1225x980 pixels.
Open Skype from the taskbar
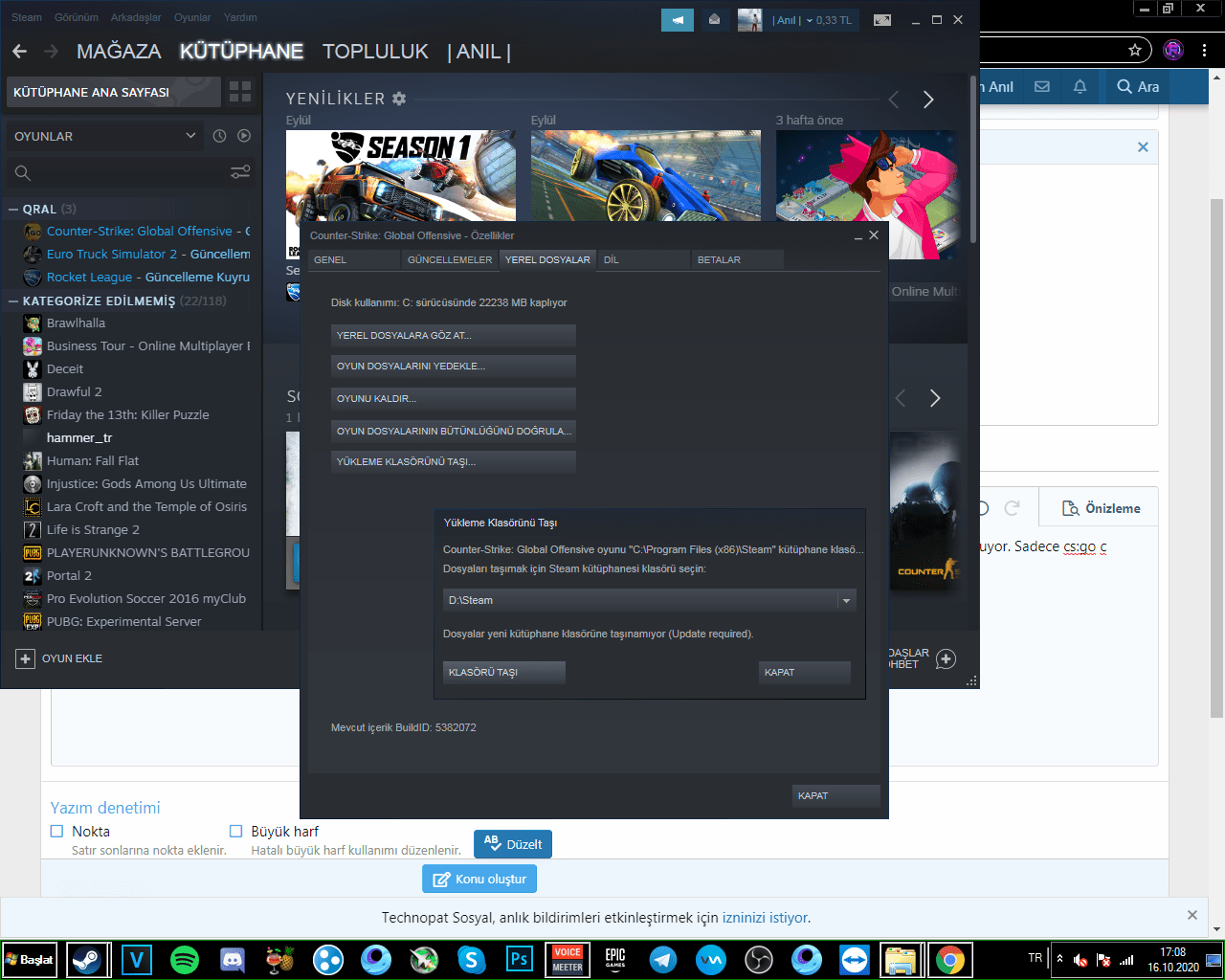[472, 959]
